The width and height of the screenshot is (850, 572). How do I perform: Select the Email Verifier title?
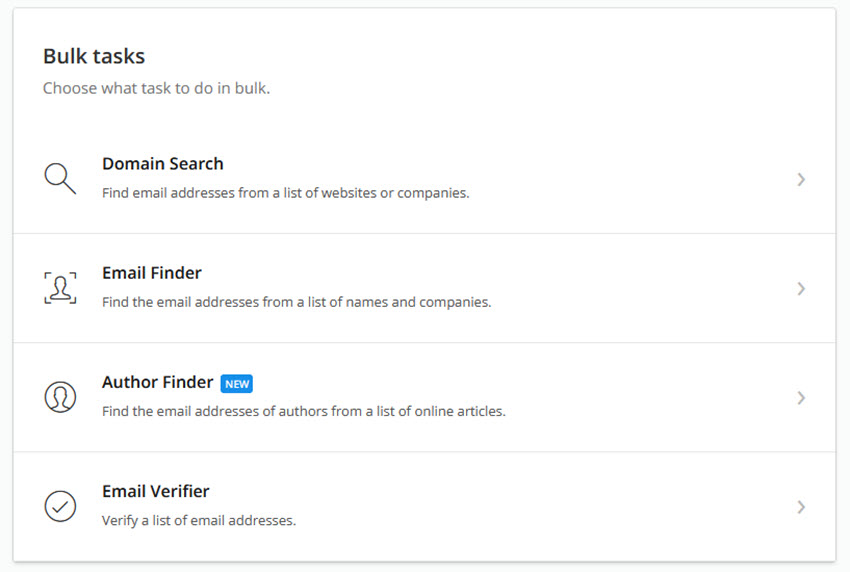coord(155,491)
